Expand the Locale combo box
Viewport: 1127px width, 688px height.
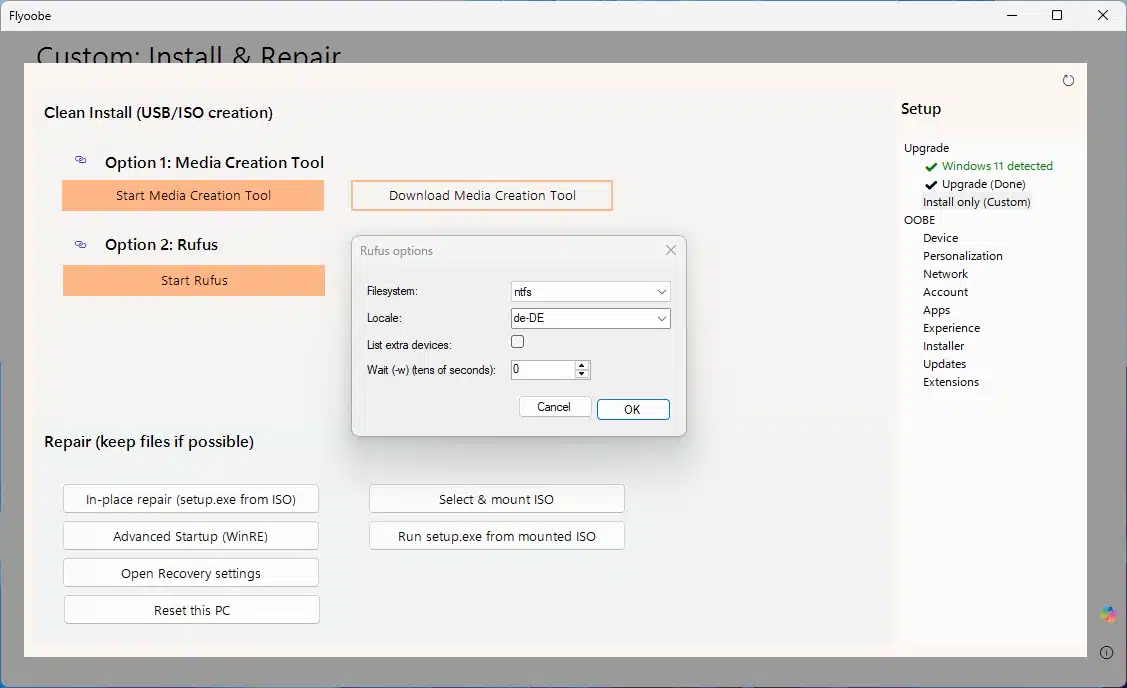590,319
